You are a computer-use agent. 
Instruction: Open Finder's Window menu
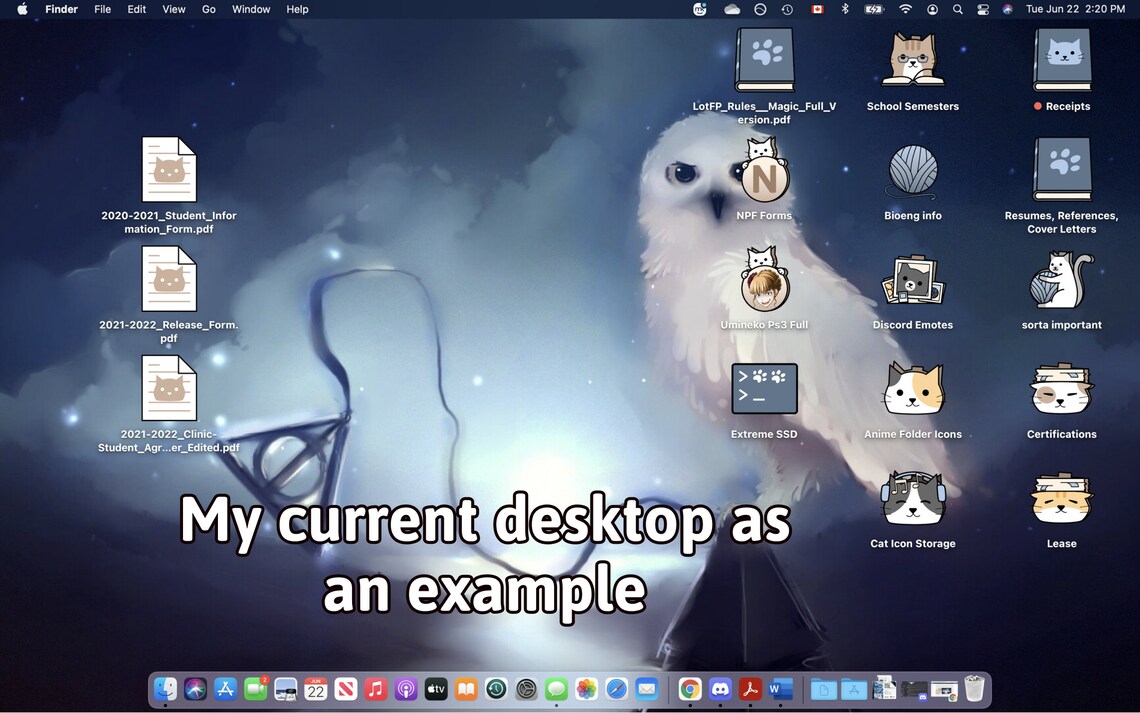(x=251, y=9)
